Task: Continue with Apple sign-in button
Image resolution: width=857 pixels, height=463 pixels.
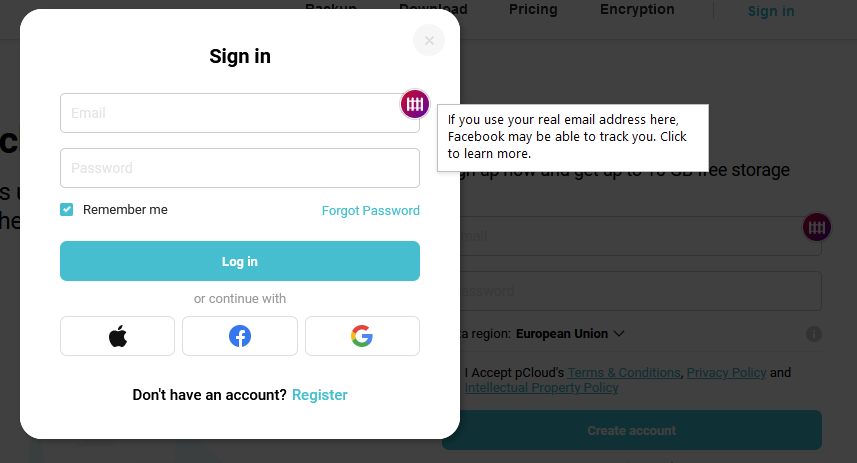Action: [x=118, y=336]
